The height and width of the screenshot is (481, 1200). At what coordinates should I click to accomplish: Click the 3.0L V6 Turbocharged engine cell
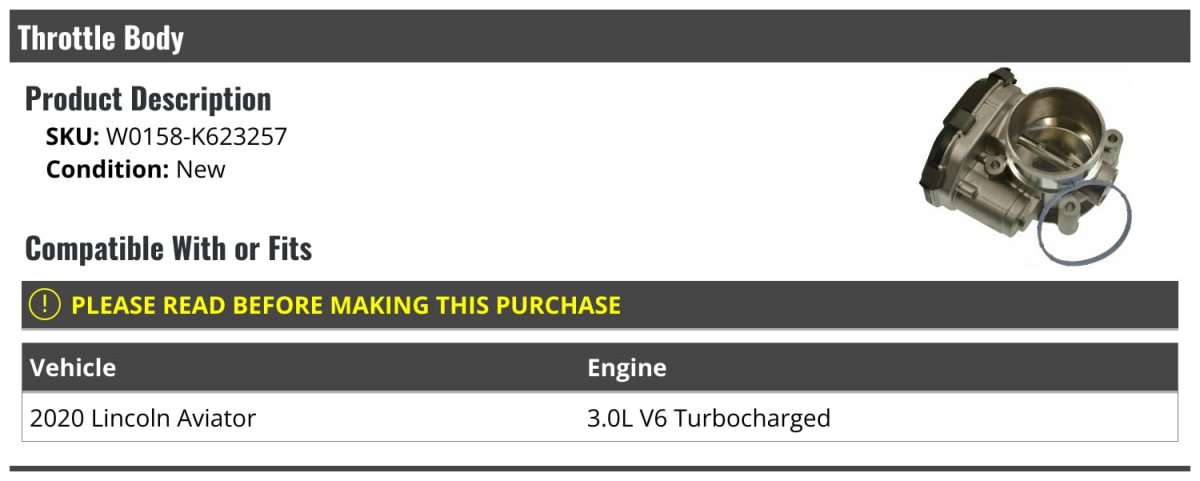pyautogui.click(x=709, y=418)
